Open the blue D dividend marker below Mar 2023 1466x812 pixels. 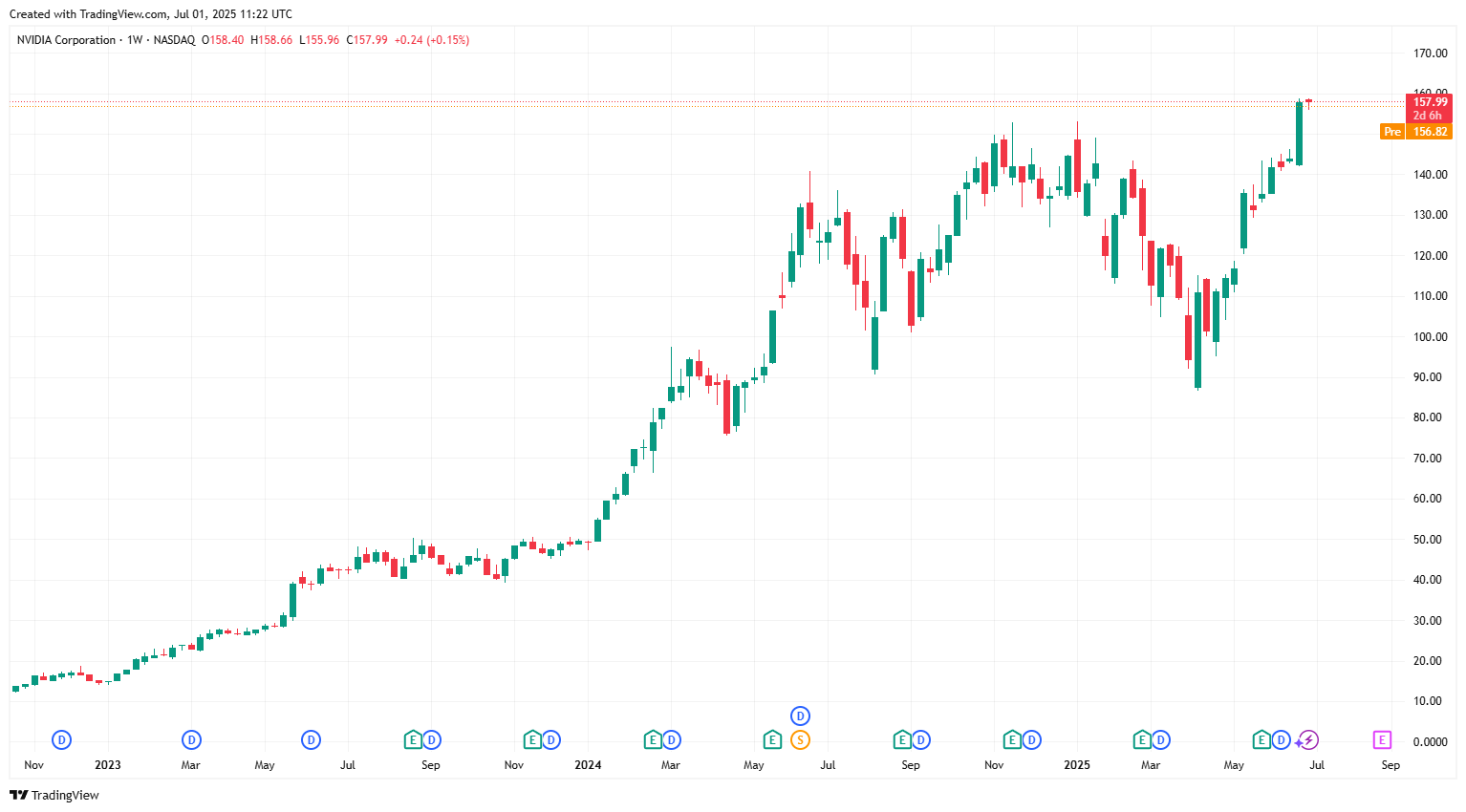[191, 739]
